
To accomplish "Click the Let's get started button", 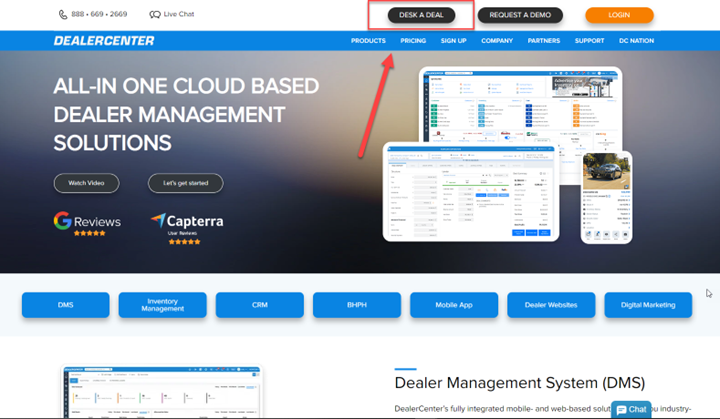I will pyautogui.click(x=186, y=183).
